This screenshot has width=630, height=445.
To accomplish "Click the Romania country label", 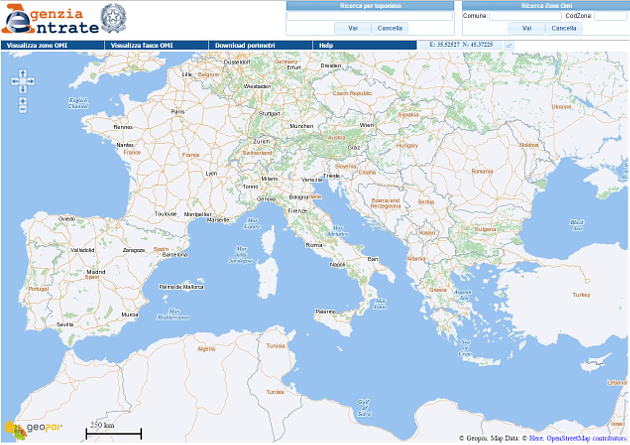I will (x=482, y=171).
